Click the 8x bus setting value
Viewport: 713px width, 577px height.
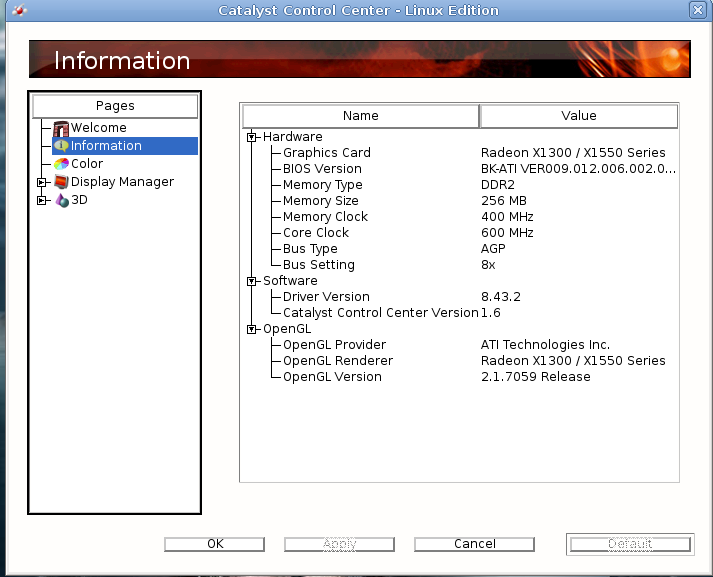488,265
